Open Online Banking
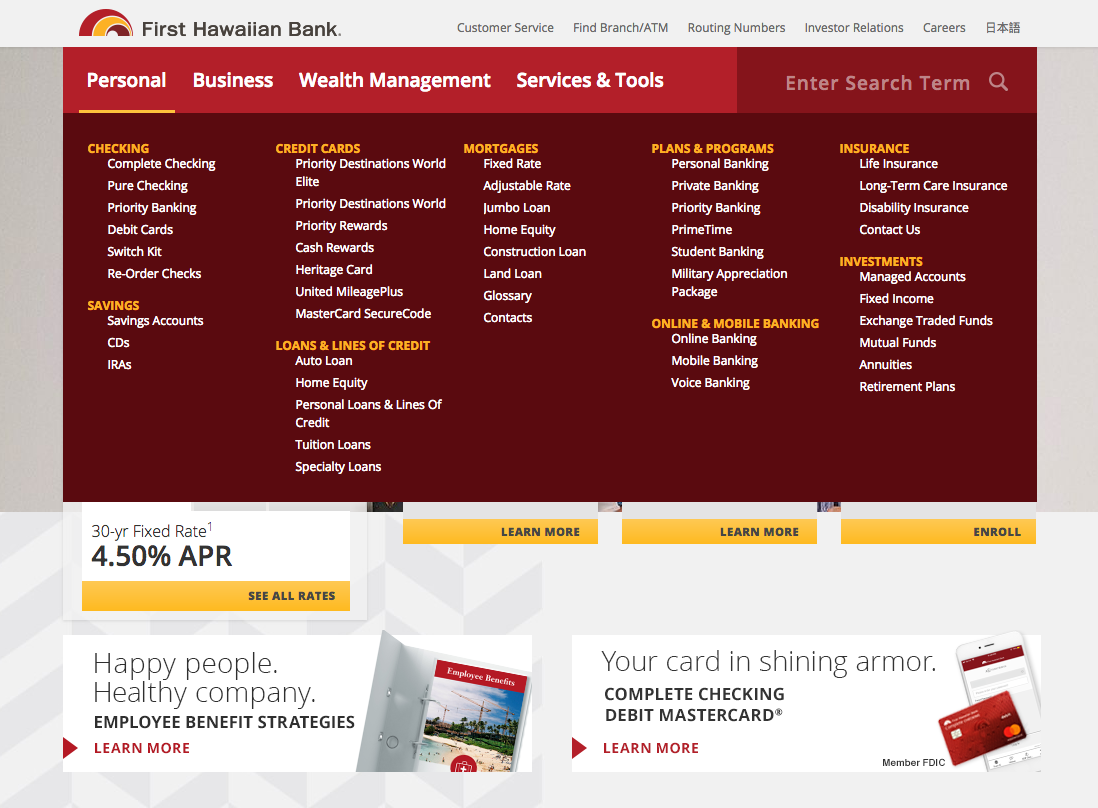The height and width of the screenshot is (808, 1098). pyautogui.click(x=714, y=339)
